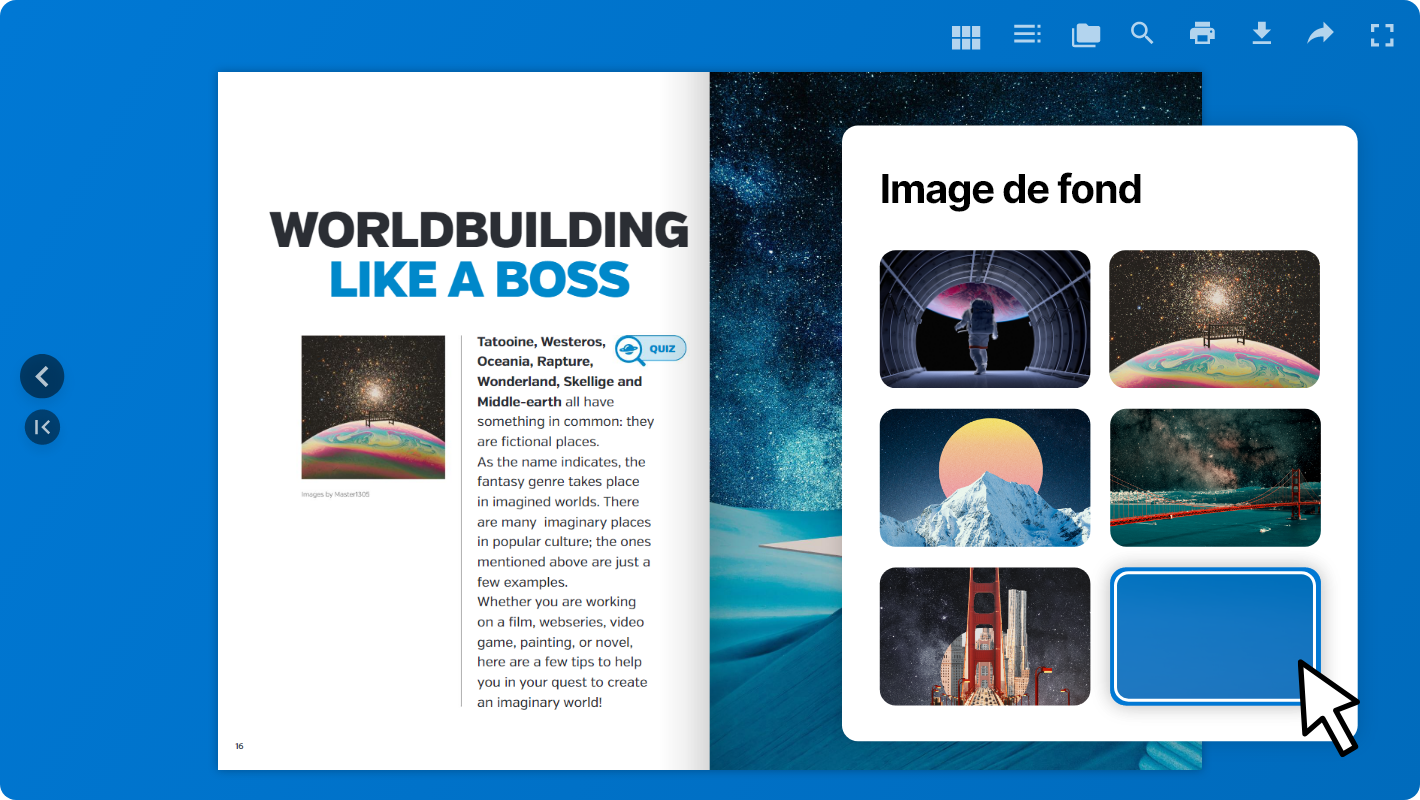Choose the bridge tower and city background
The width and height of the screenshot is (1420, 800).
(x=984, y=636)
